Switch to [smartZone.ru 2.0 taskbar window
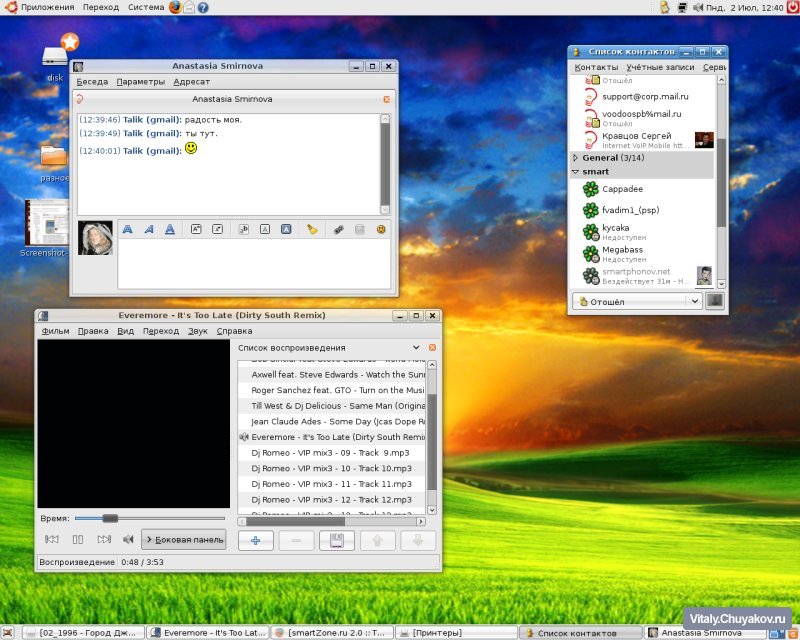 point(332,633)
